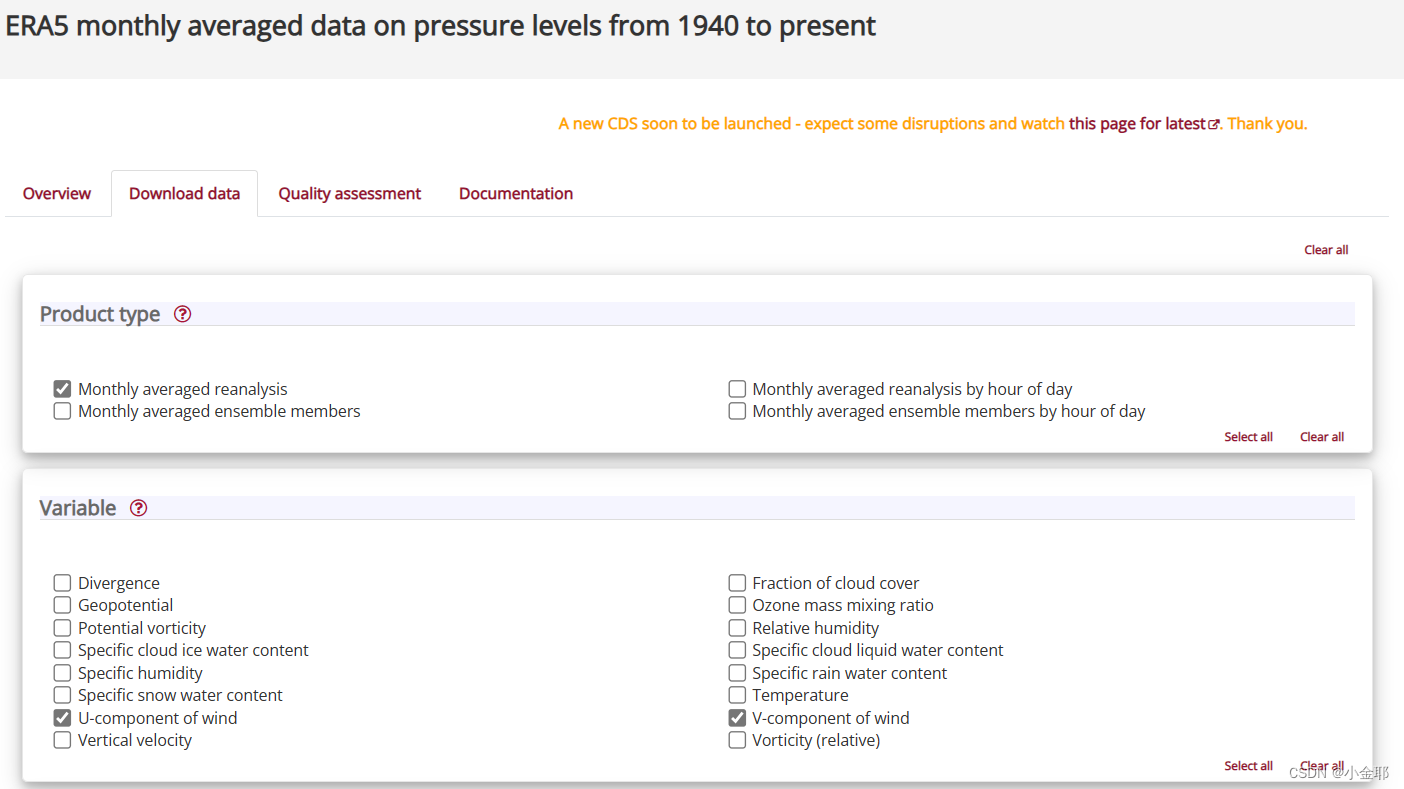Click the external link icon after "latest"

(x=1214, y=125)
